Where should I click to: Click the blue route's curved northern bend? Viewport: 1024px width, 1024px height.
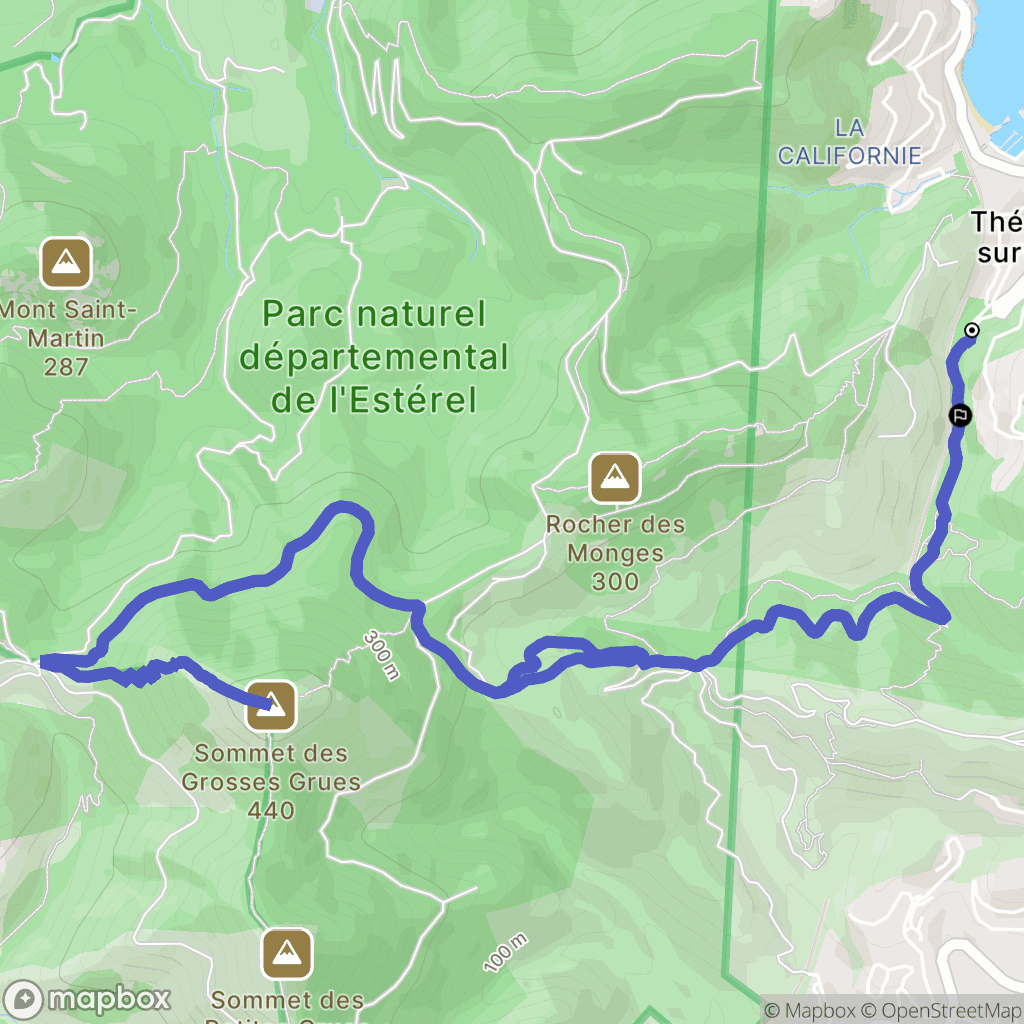[343, 508]
